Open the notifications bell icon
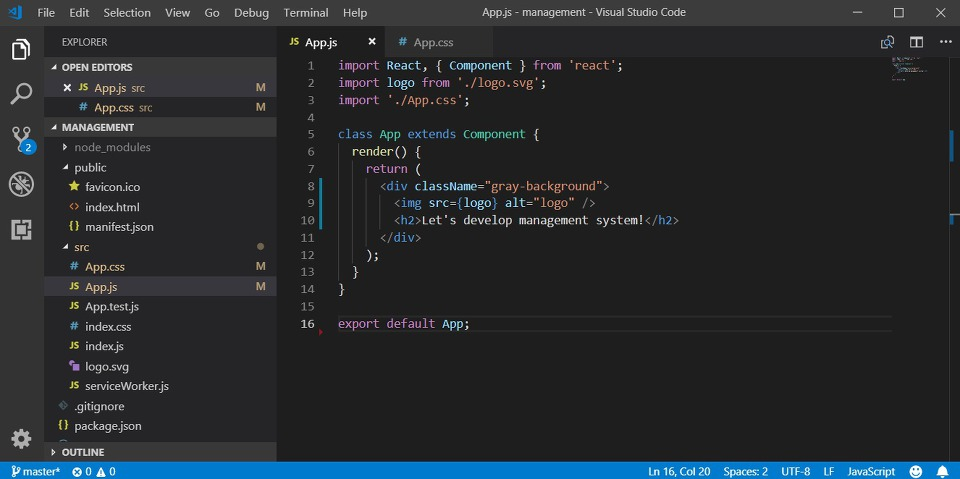This screenshot has width=960, height=479. click(x=942, y=471)
